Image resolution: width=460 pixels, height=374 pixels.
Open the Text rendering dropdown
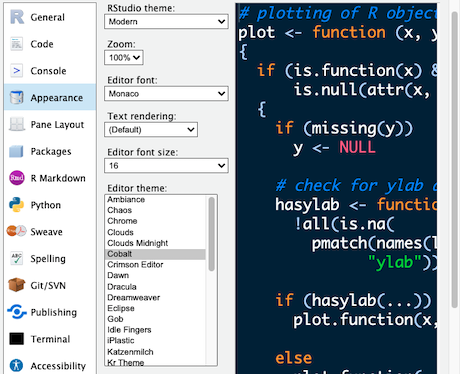[x=151, y=130]
